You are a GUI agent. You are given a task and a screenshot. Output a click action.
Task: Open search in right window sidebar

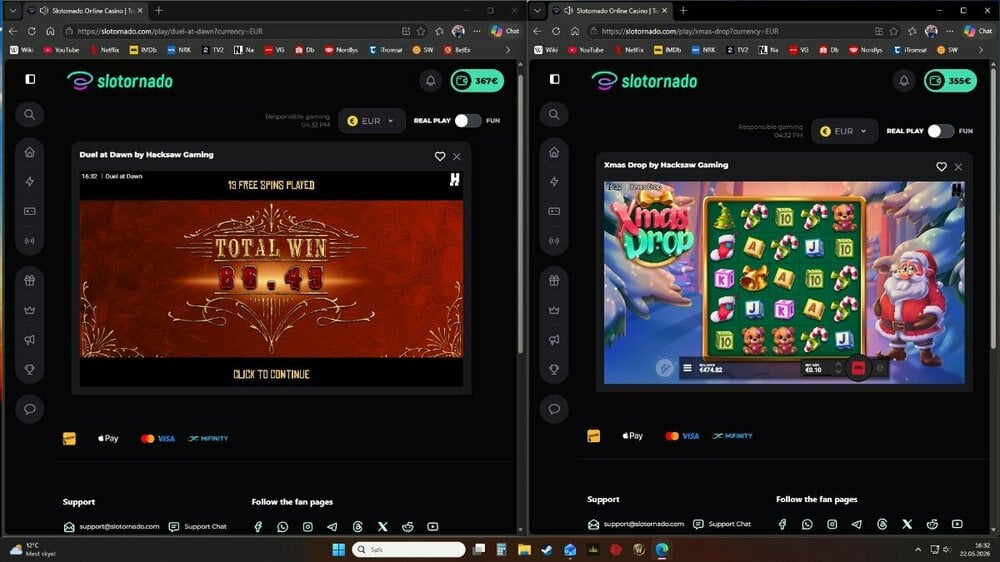coord(554,115)
